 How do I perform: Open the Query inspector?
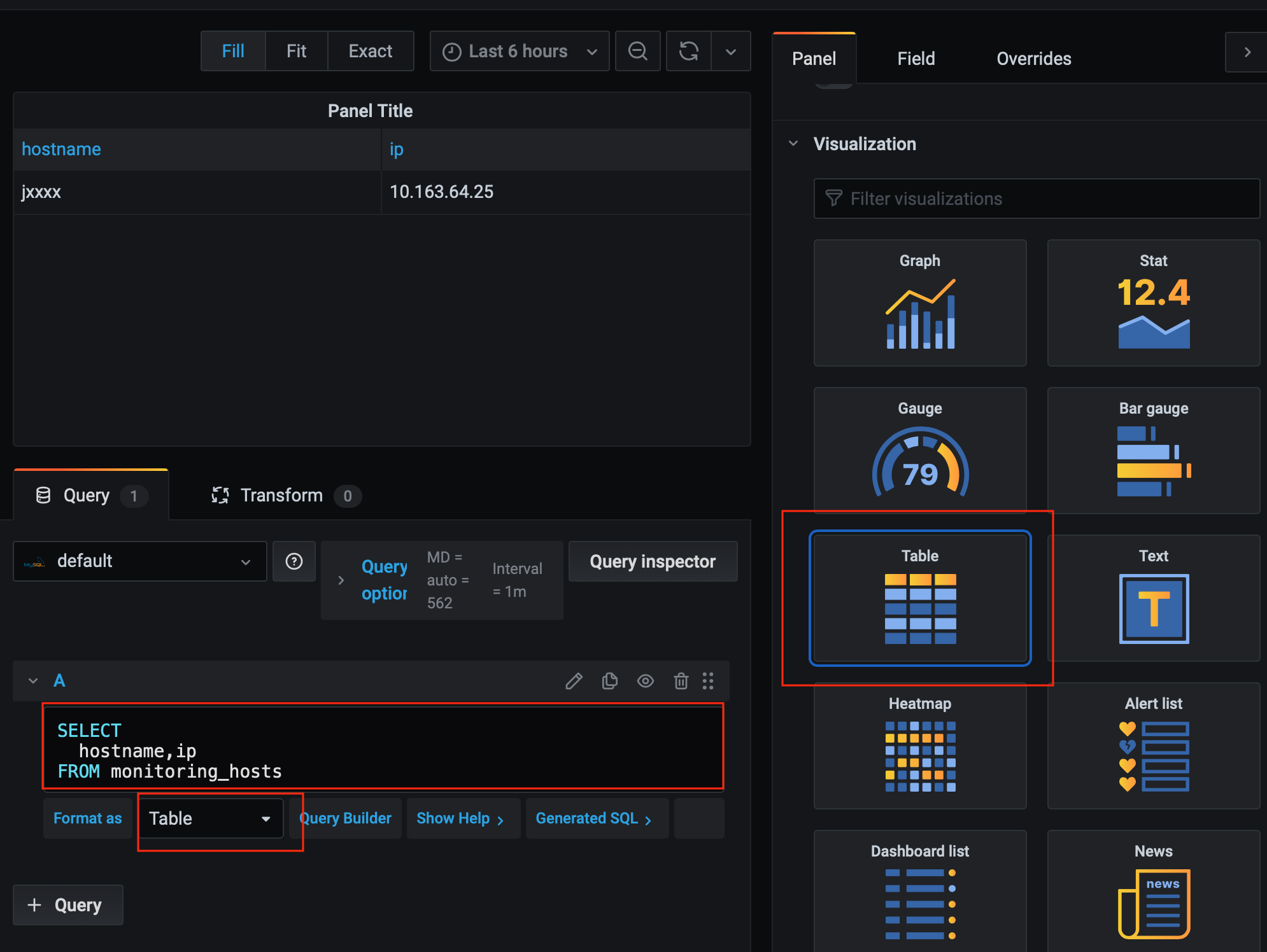(x=652, y=561)
